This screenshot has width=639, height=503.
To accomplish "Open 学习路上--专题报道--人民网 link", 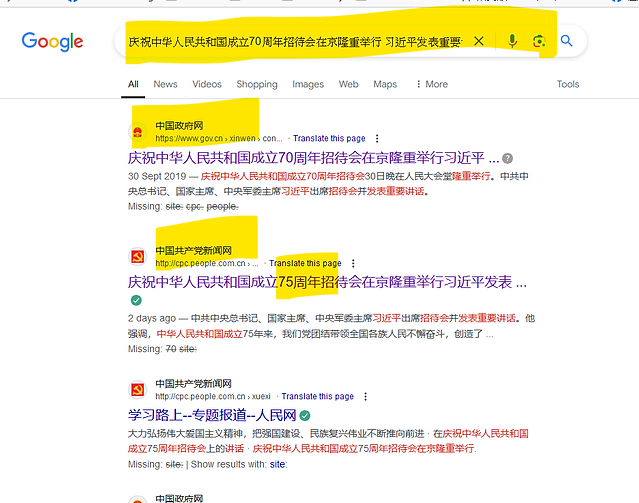I will 212,415.
